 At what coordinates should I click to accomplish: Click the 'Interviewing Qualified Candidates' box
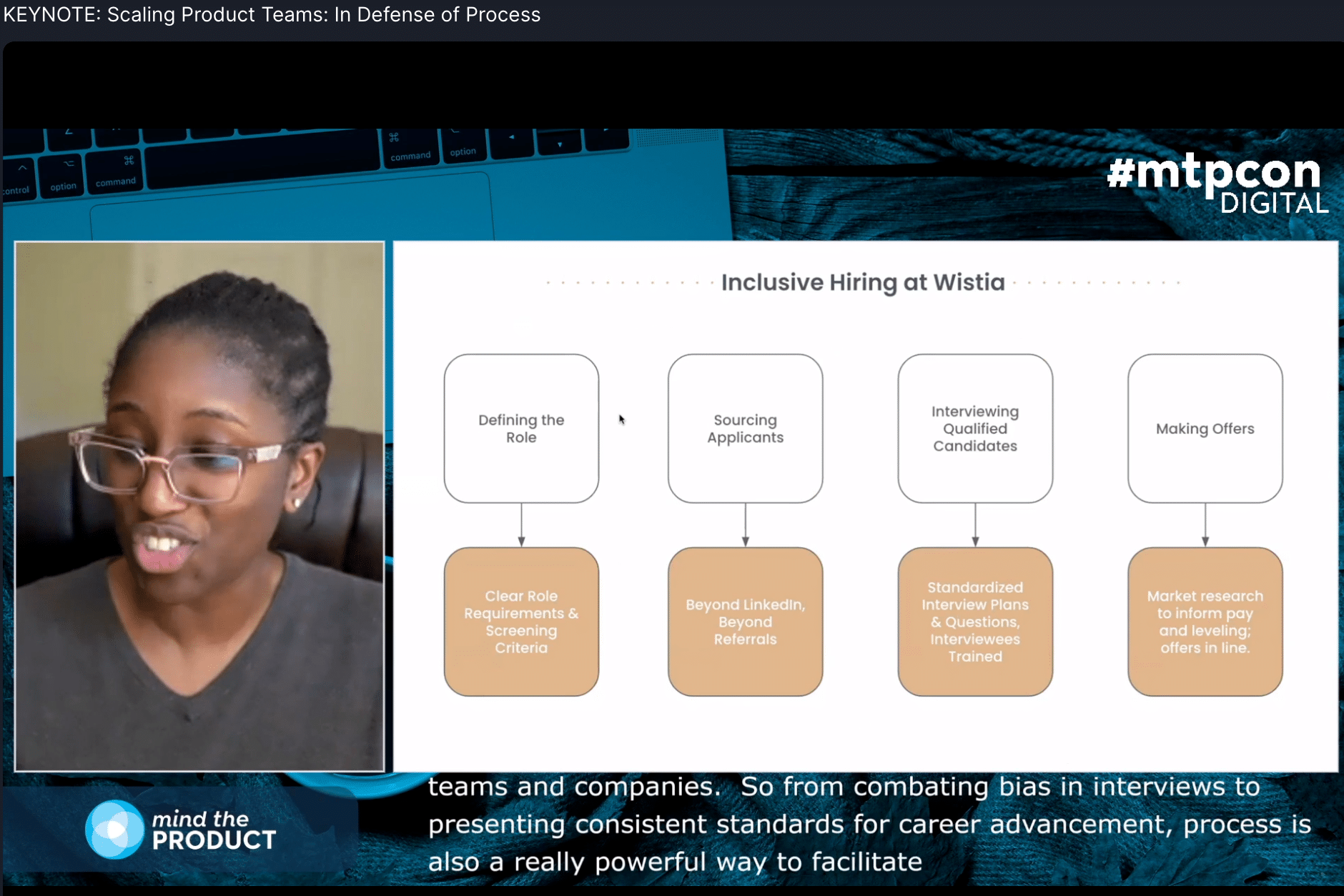pyautogui.click(x=975, y=429)
